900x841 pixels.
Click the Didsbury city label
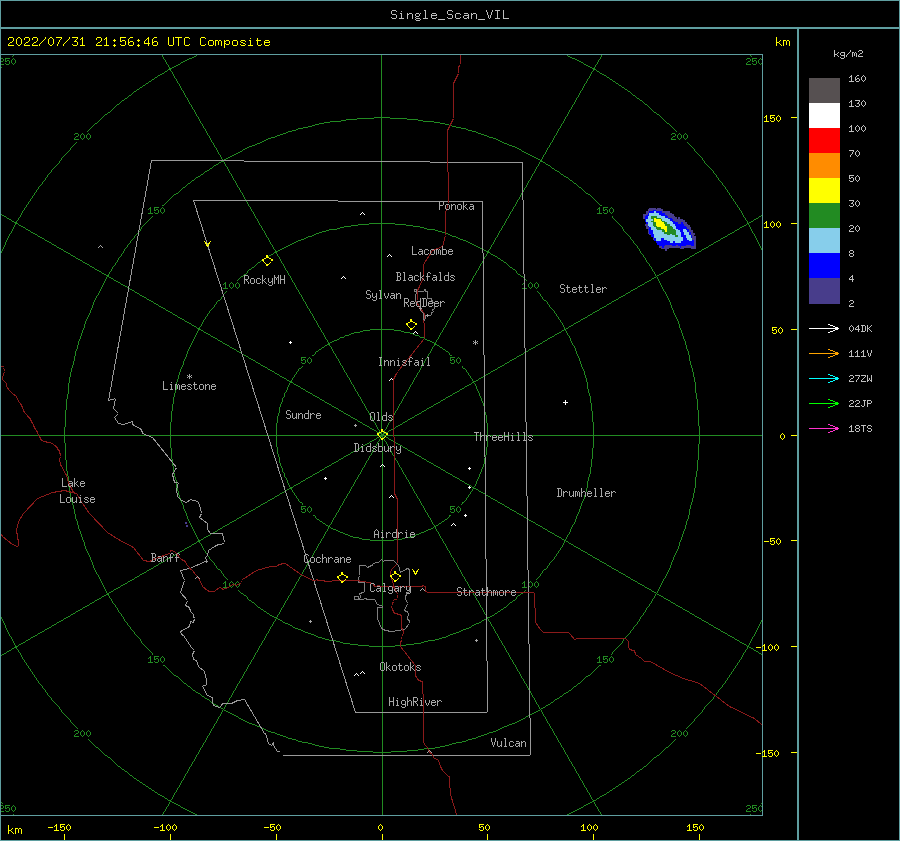pos(378,448)
